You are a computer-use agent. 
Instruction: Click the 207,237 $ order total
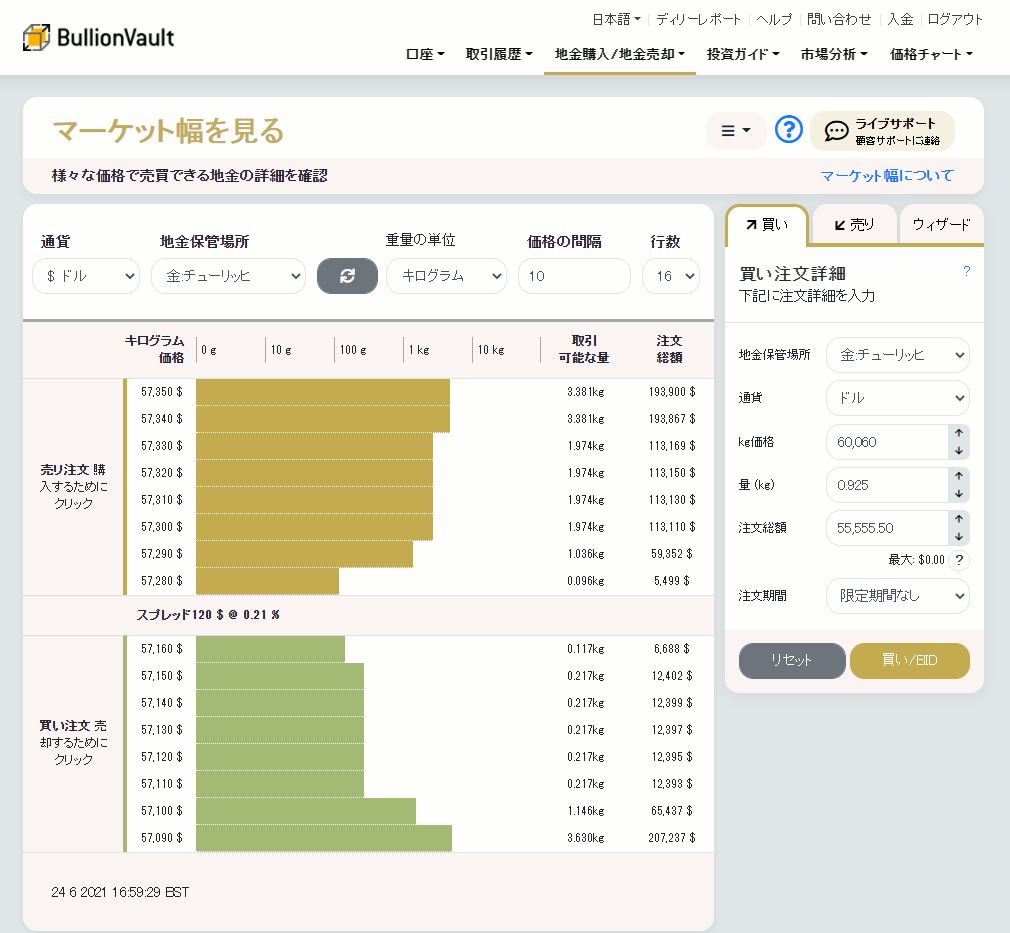tap(672, 838)
